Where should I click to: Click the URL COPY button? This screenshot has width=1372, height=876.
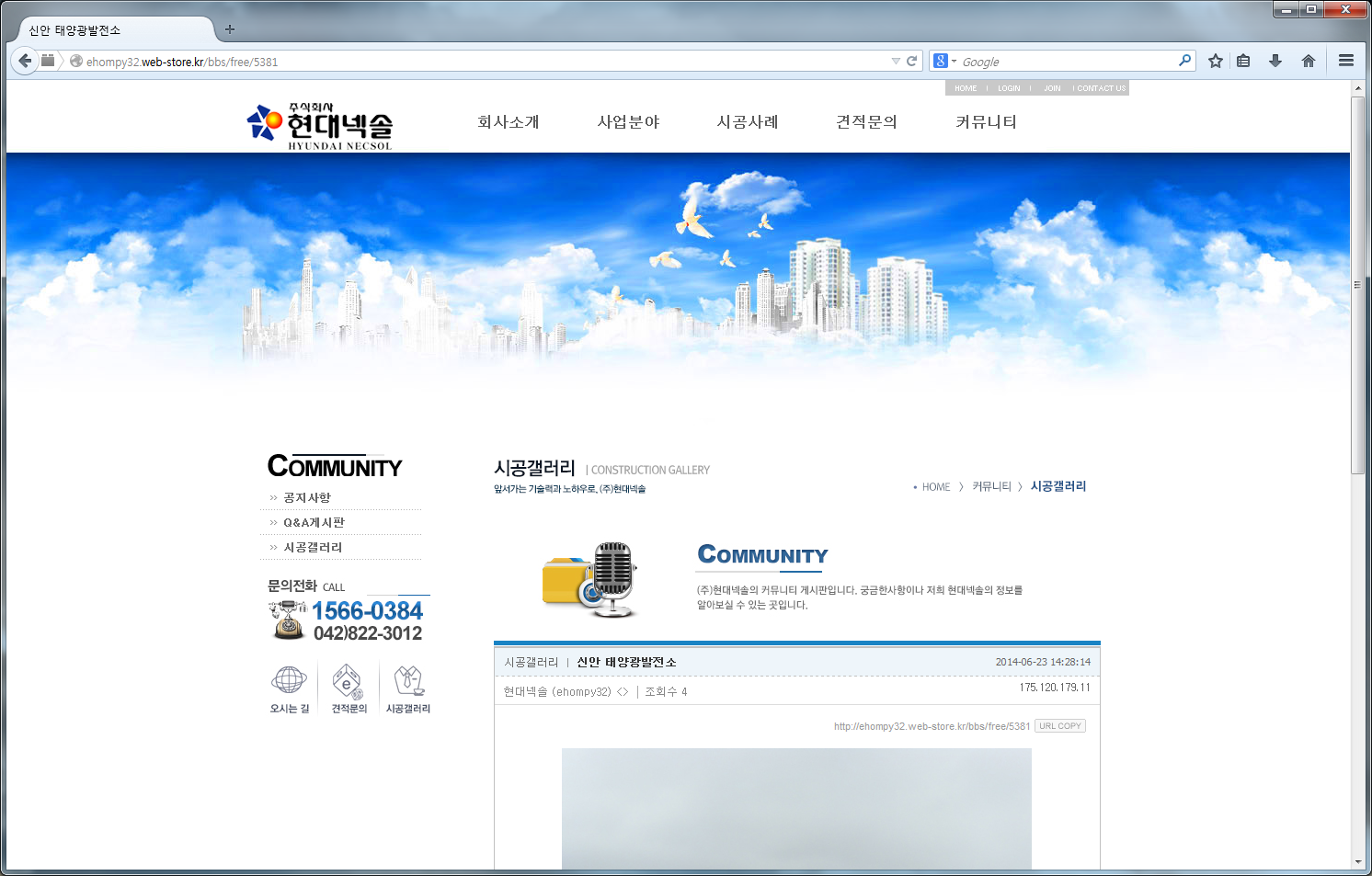point(1060,726)
